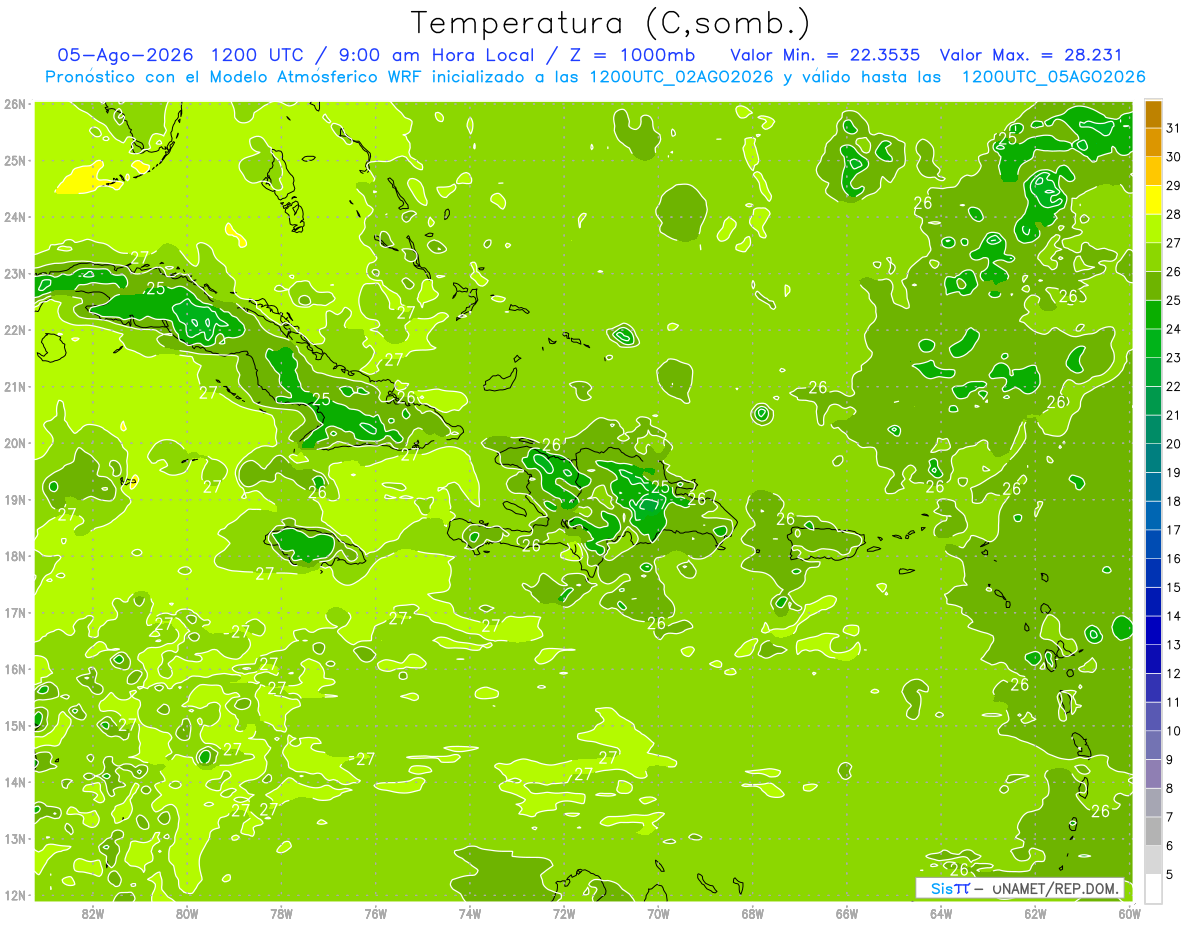Click the blue swatch between 15 and 16
The height and width of the screenshot is (927, 1200).
click(1153, 573)
